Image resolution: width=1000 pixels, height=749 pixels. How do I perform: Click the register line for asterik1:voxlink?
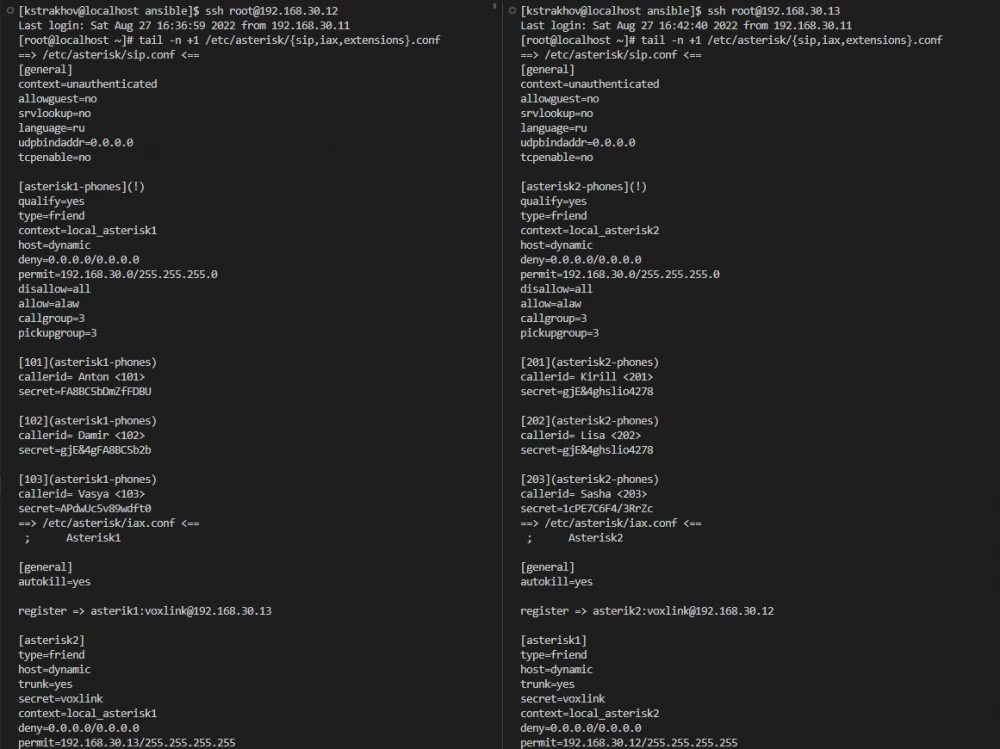tap(145, 611)
